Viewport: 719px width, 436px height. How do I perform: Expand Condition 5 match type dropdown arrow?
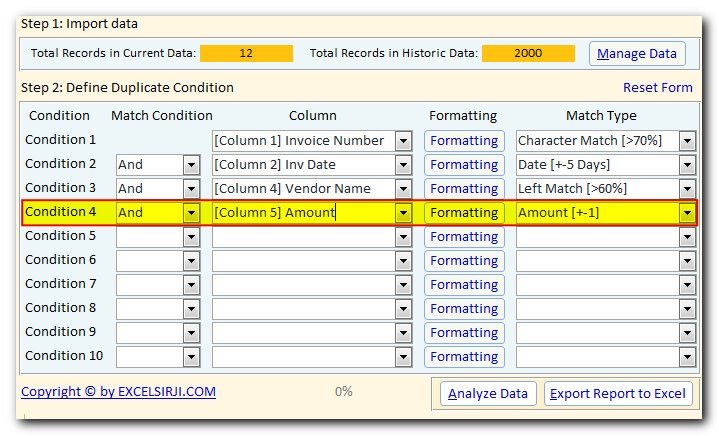687,237
